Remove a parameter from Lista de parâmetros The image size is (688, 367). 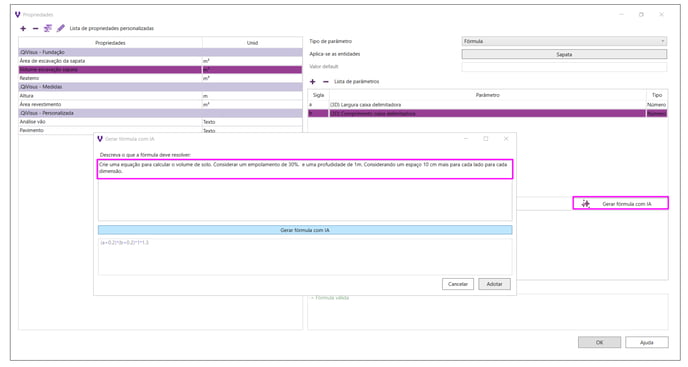point(326,82)
